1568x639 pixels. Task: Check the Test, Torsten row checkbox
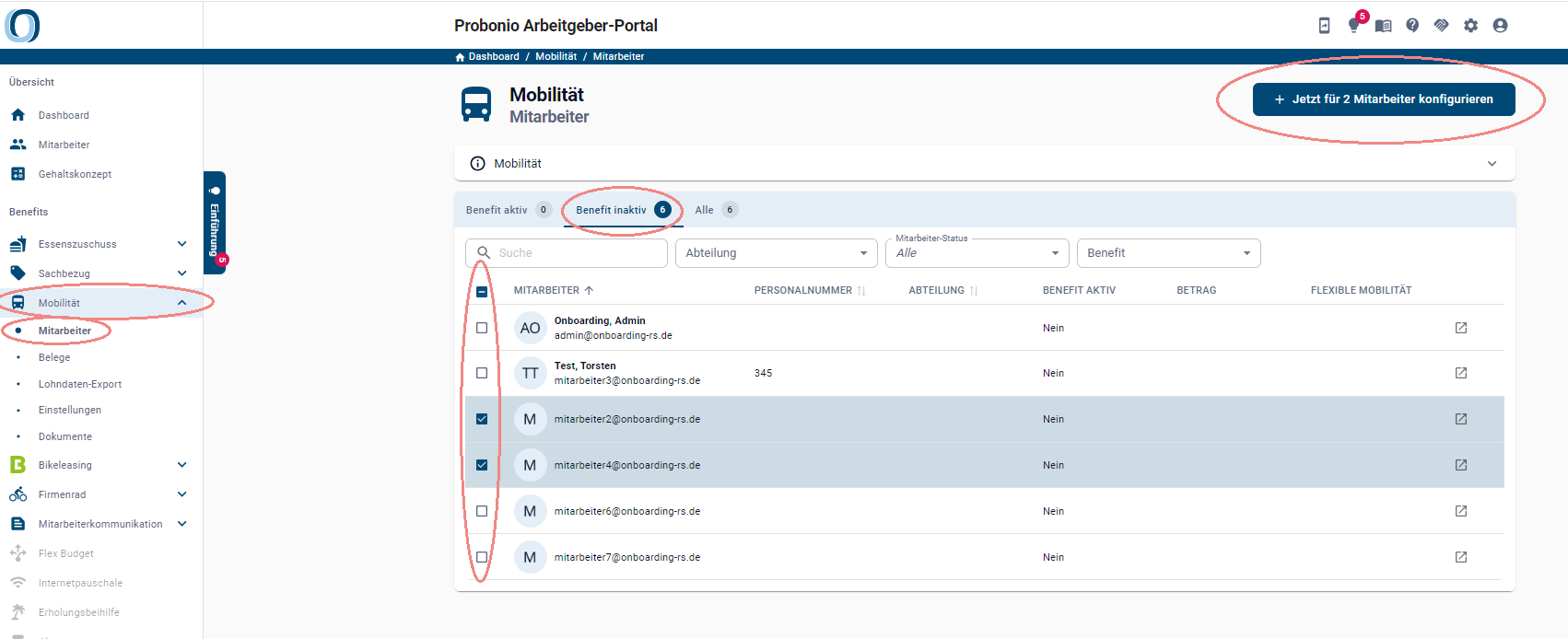482,373
